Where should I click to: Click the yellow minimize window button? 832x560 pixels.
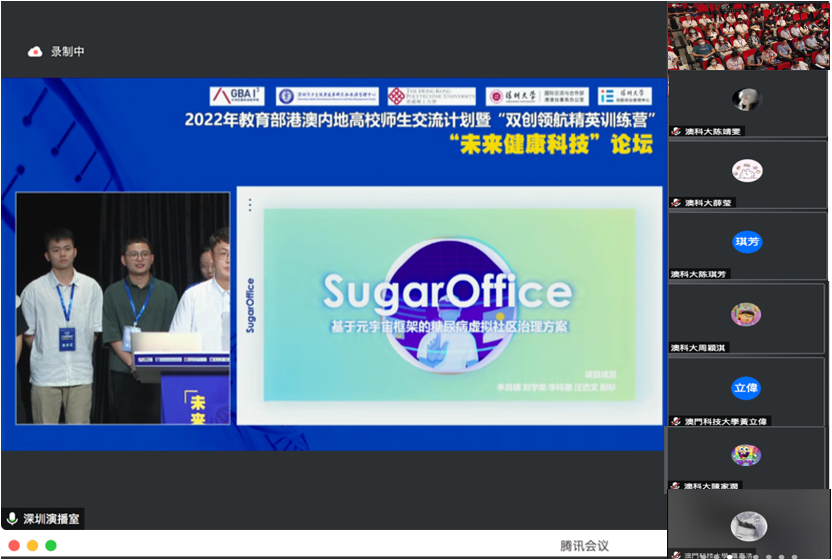[32, 545]
